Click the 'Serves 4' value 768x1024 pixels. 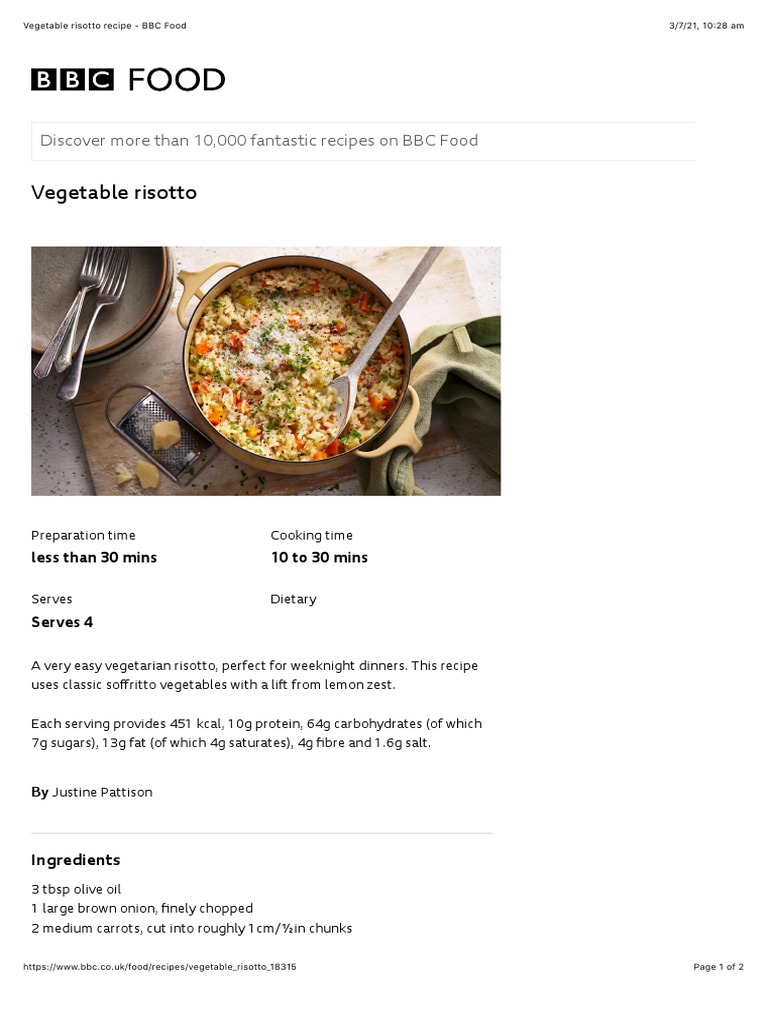click(62, 622)
